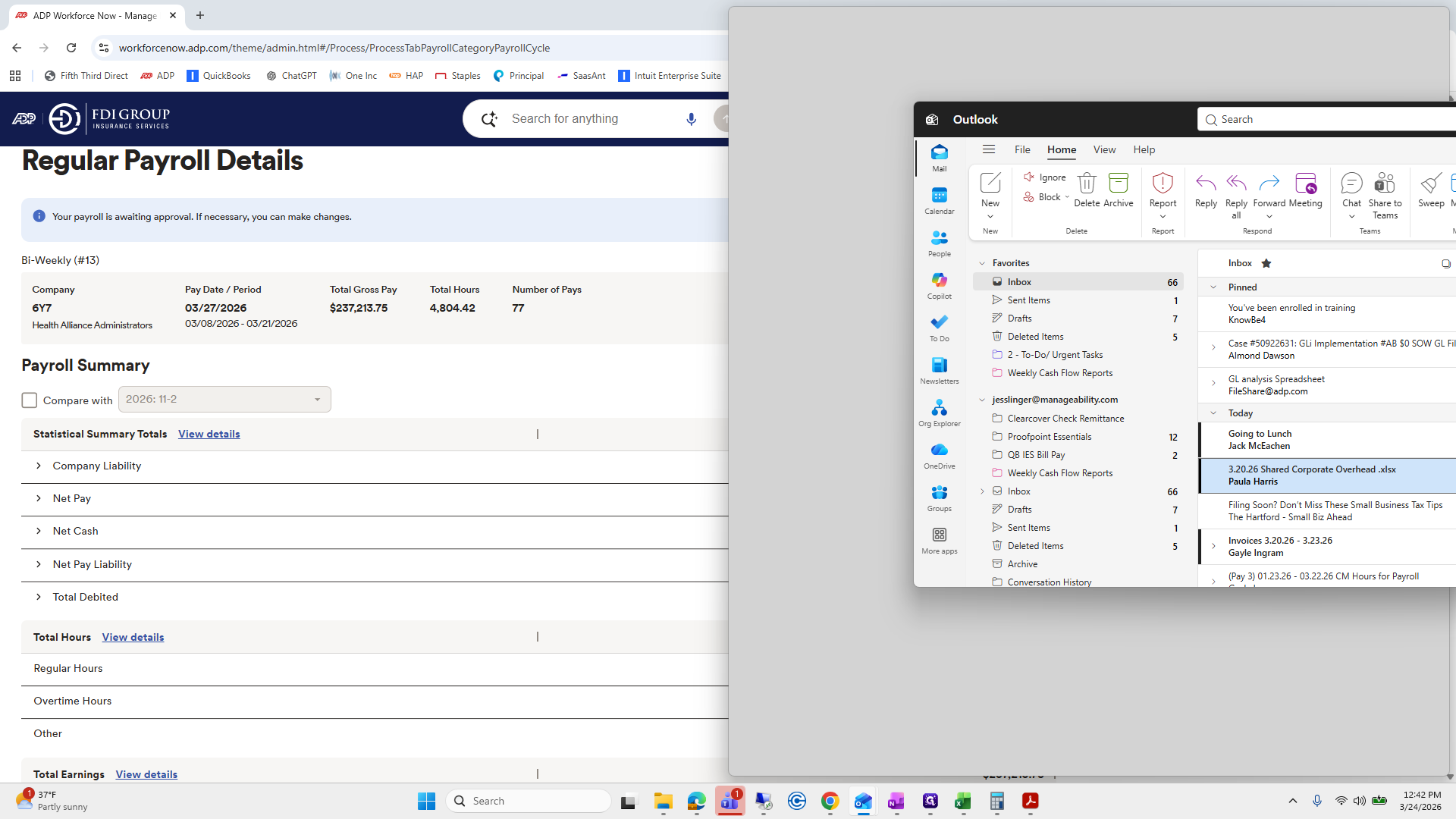Click the microphone icon in the ADP search bar
This screenshot has height=819, width=1456.
point(691,119)
